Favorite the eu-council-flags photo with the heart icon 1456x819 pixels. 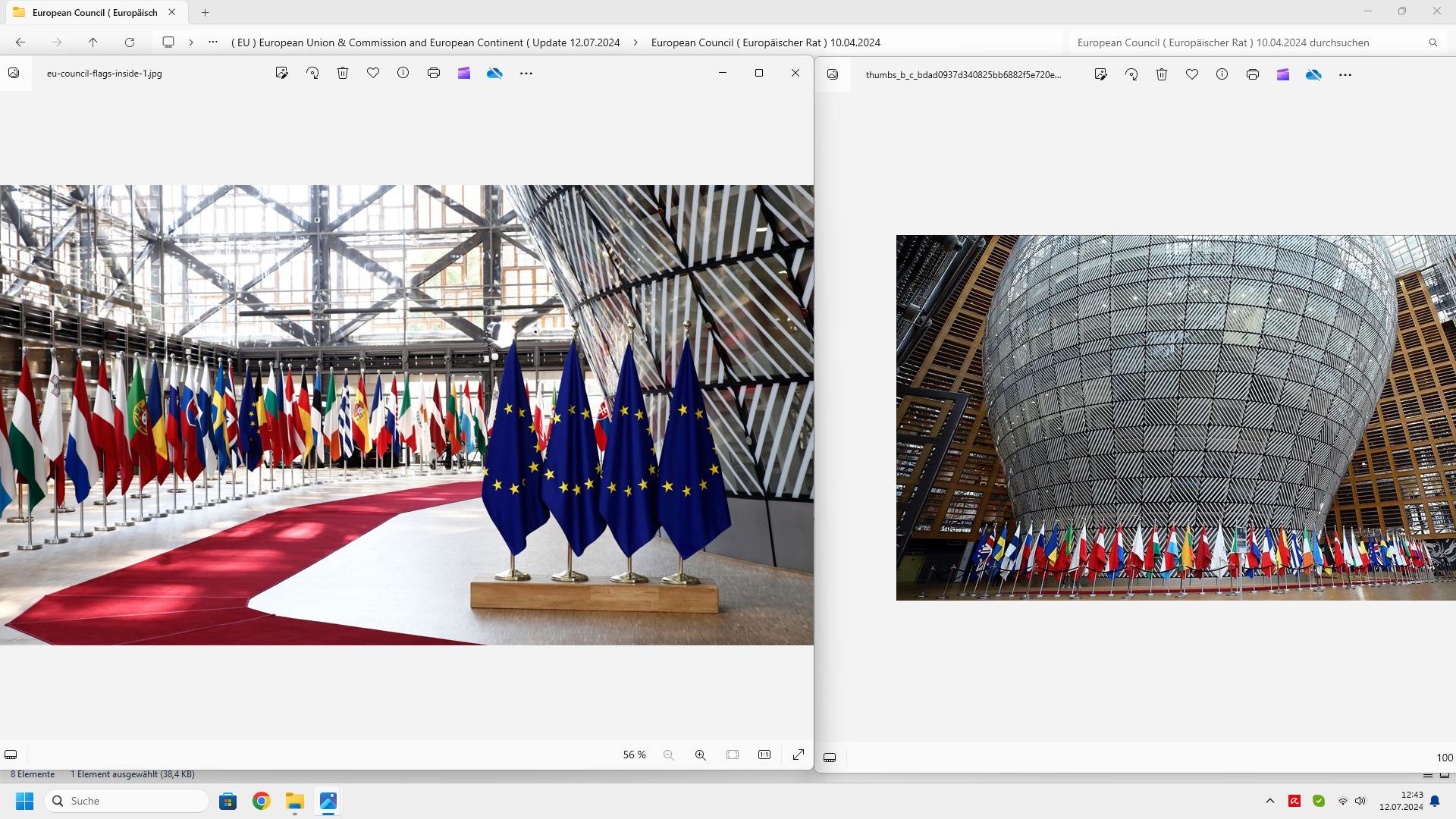coord(373,73)
